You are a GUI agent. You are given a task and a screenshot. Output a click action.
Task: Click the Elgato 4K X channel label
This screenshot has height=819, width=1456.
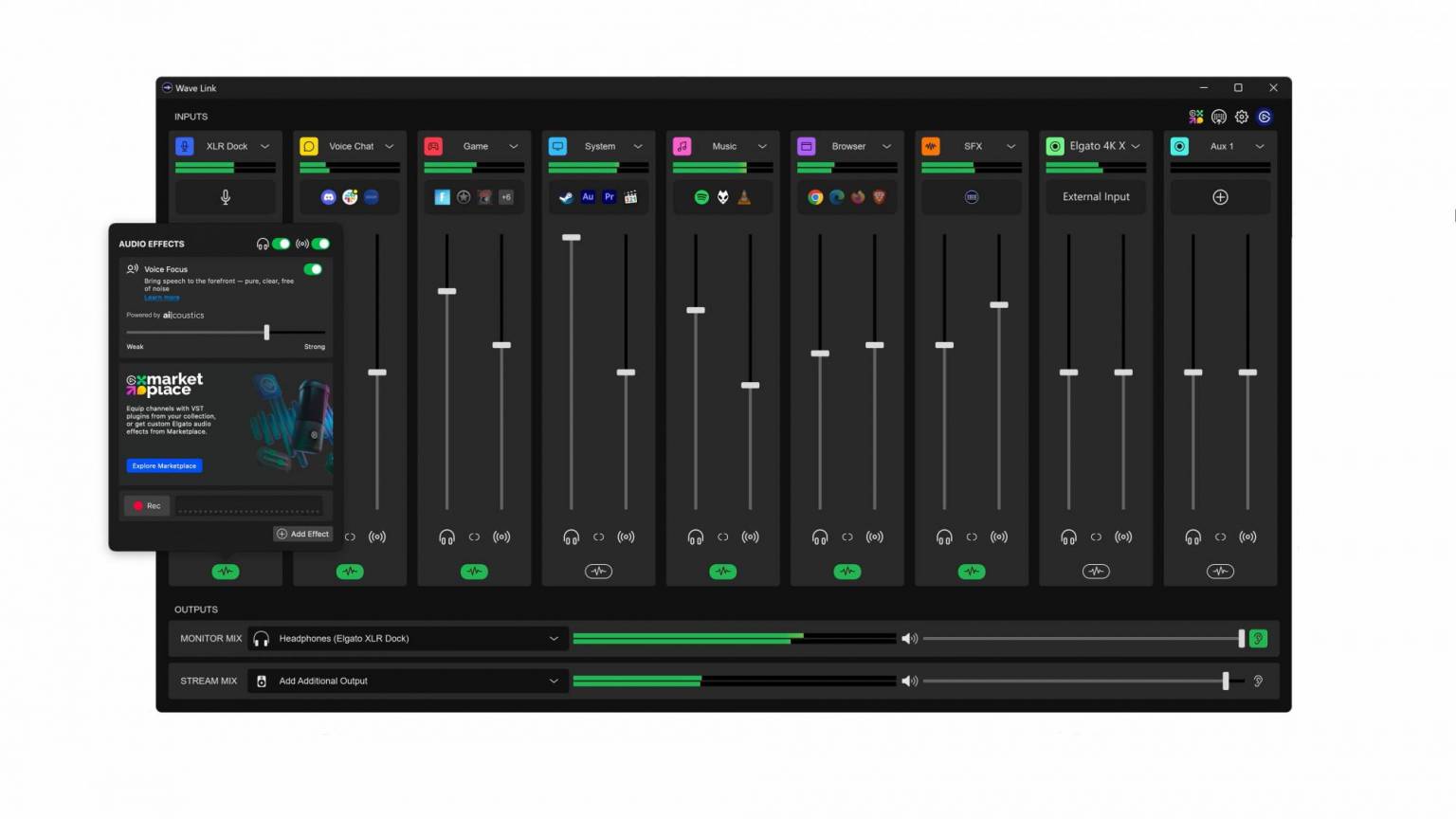pyautogui.click(x=1096, y=146)
